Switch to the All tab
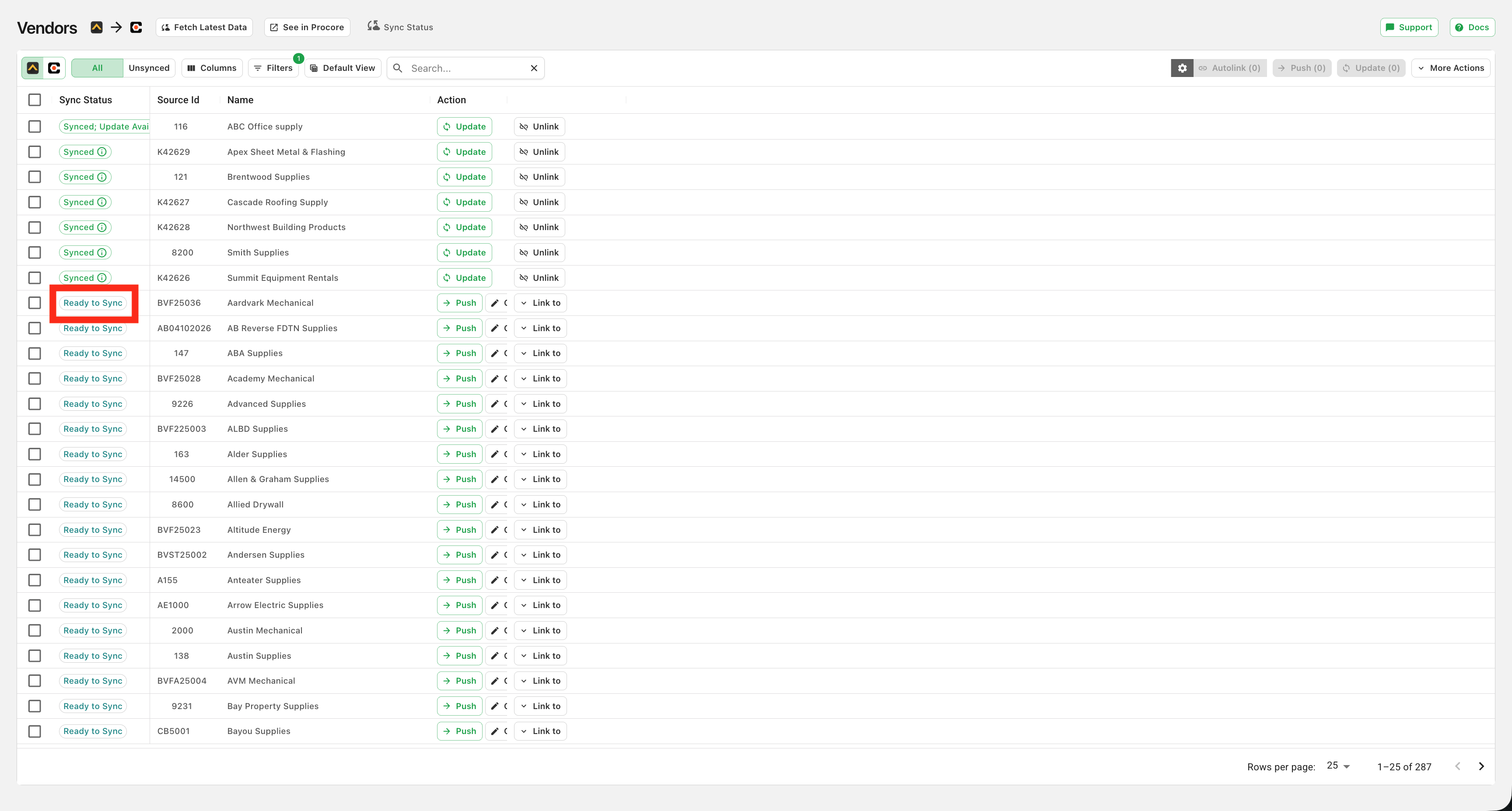 (98, 68)
